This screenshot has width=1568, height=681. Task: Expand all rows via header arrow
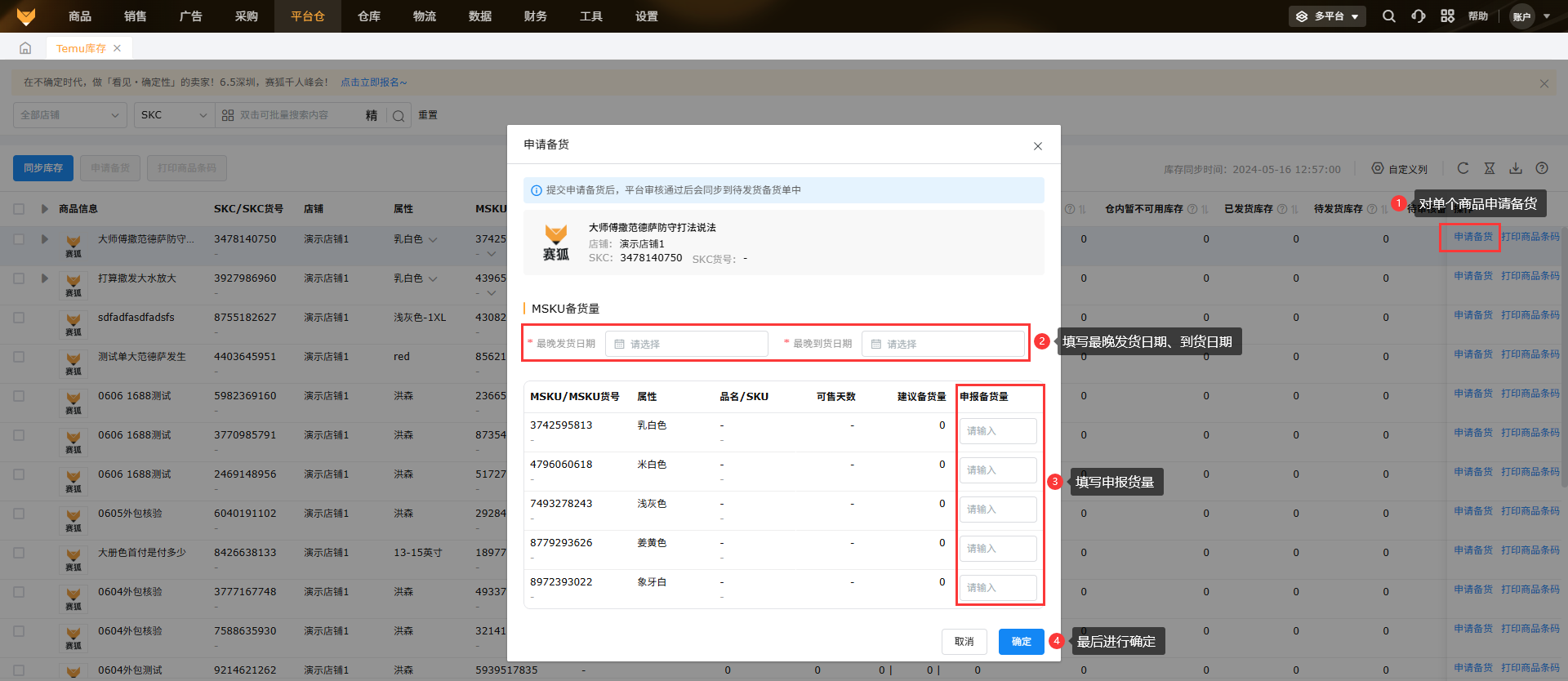click(x=45, y=209)
